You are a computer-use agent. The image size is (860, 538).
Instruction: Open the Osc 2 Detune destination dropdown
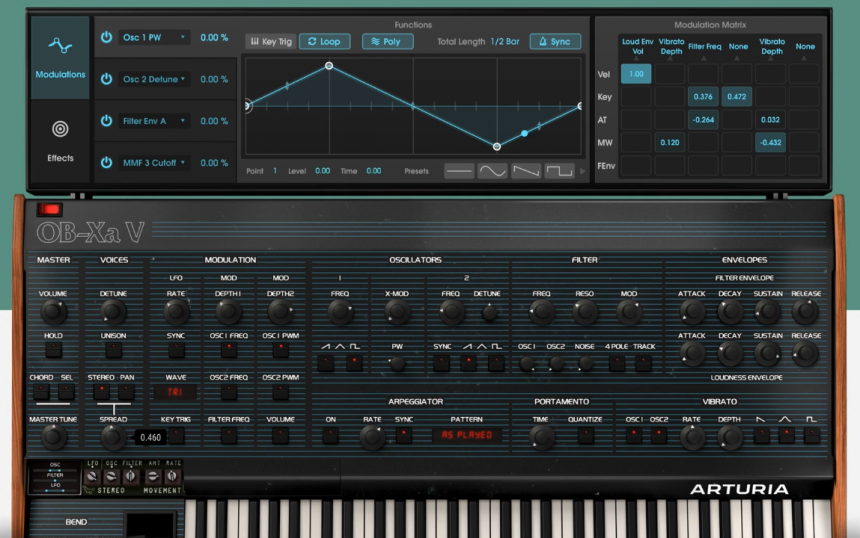(154, 79)
